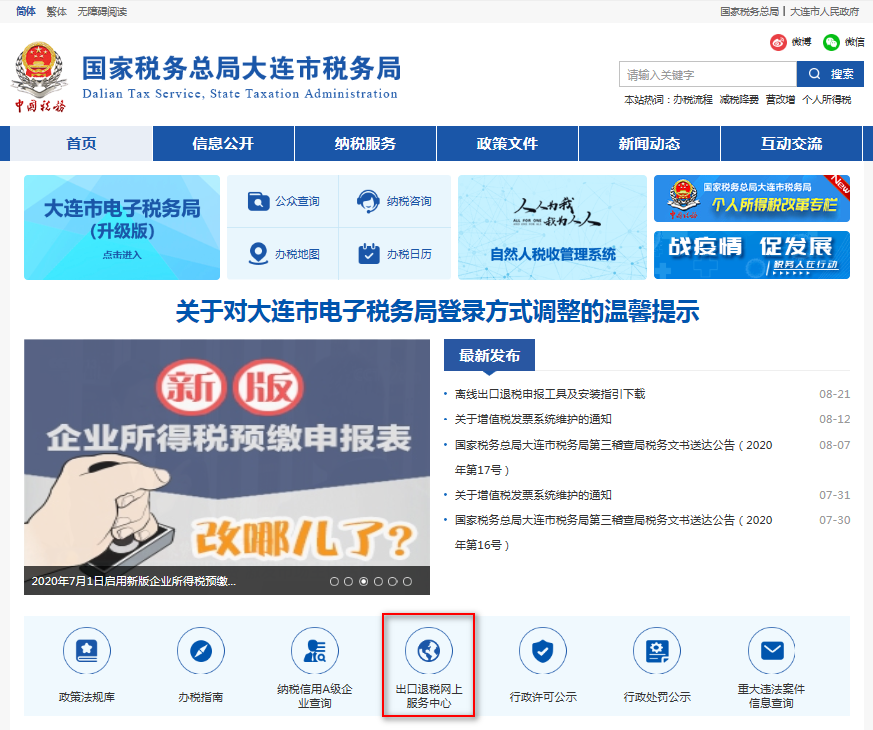Open 战疫情 促发展 banner

[752, 255]
